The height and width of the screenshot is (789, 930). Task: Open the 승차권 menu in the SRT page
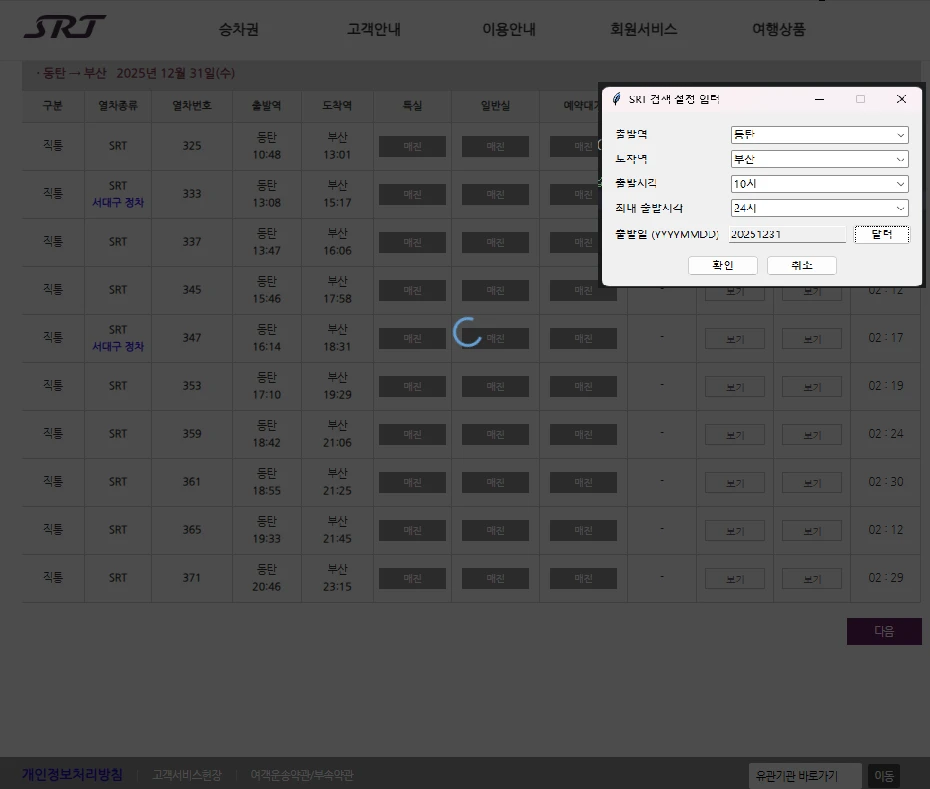[238, 29]
